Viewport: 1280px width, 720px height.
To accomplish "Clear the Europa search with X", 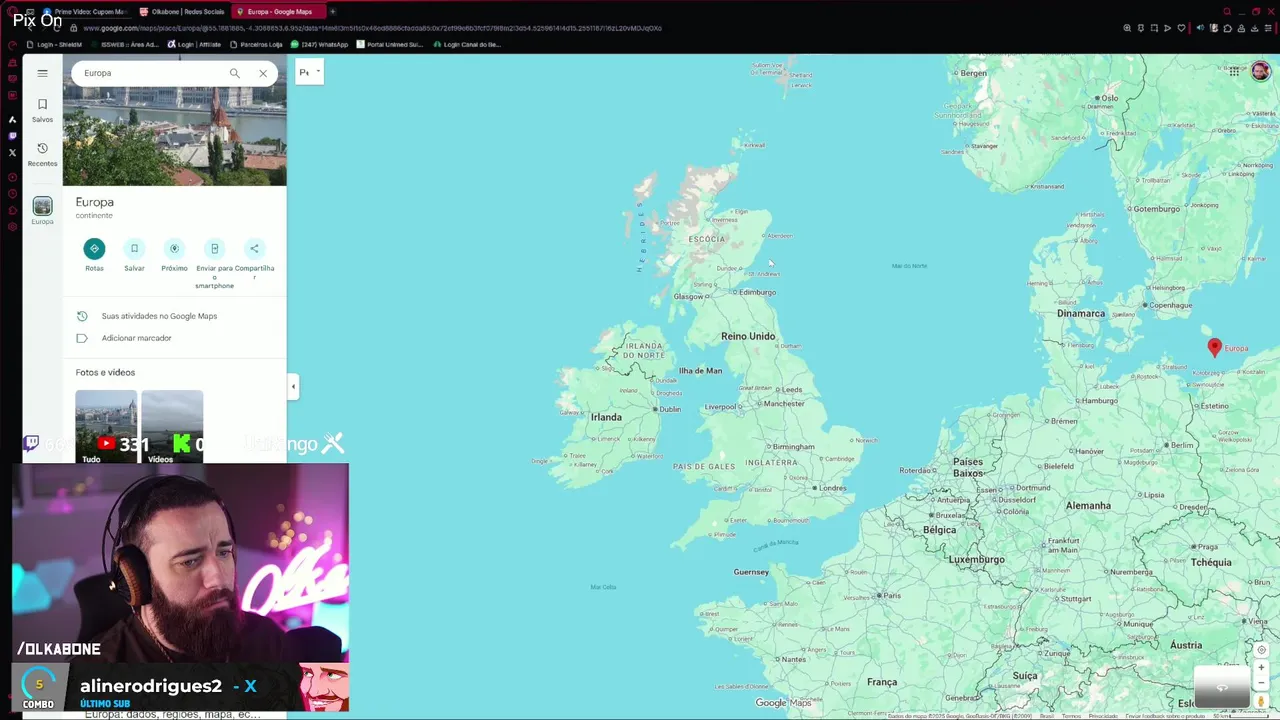I will [x=263, y=73].
